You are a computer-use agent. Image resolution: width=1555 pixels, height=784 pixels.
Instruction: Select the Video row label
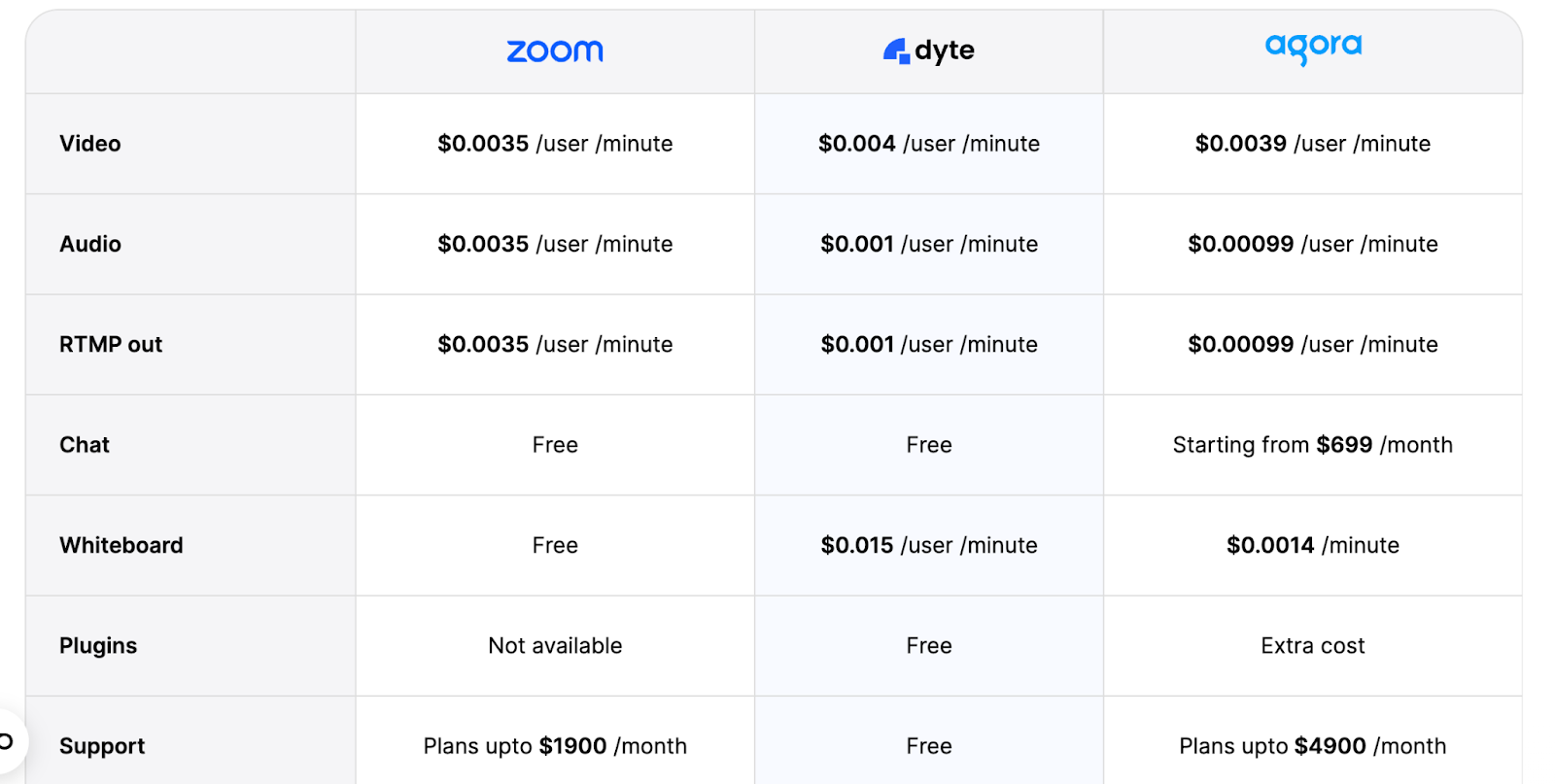(x=90, y=144)
